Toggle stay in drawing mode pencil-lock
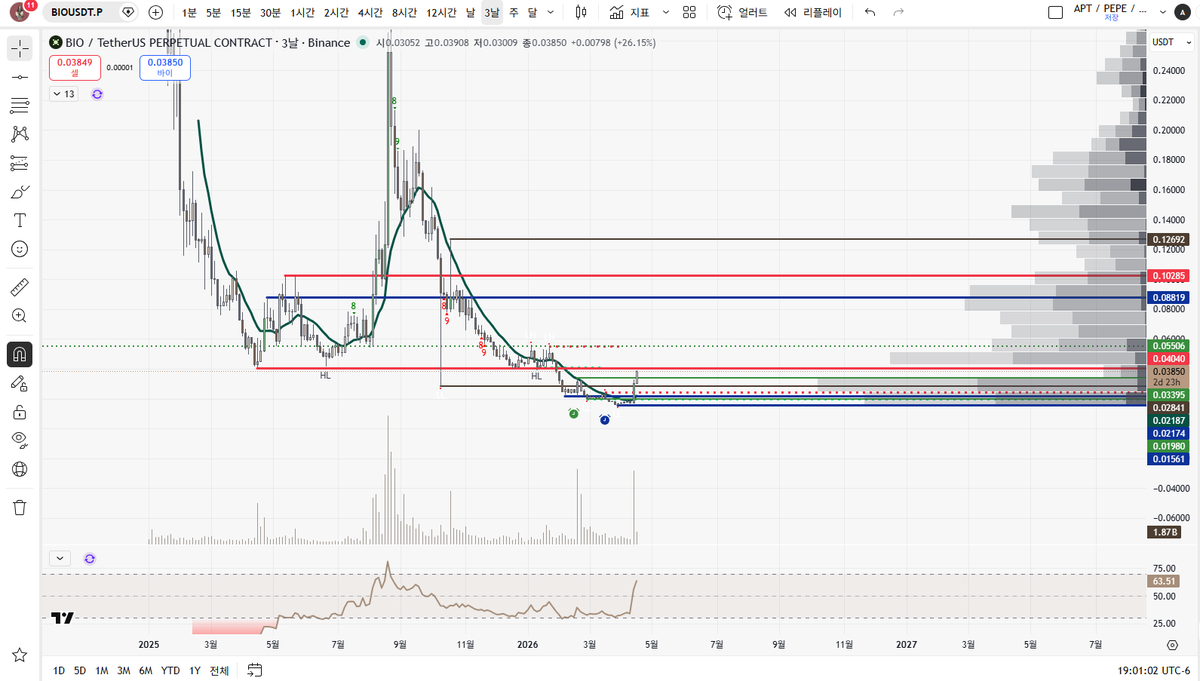This screenshot has height=681, width=1200. point(19,383)
